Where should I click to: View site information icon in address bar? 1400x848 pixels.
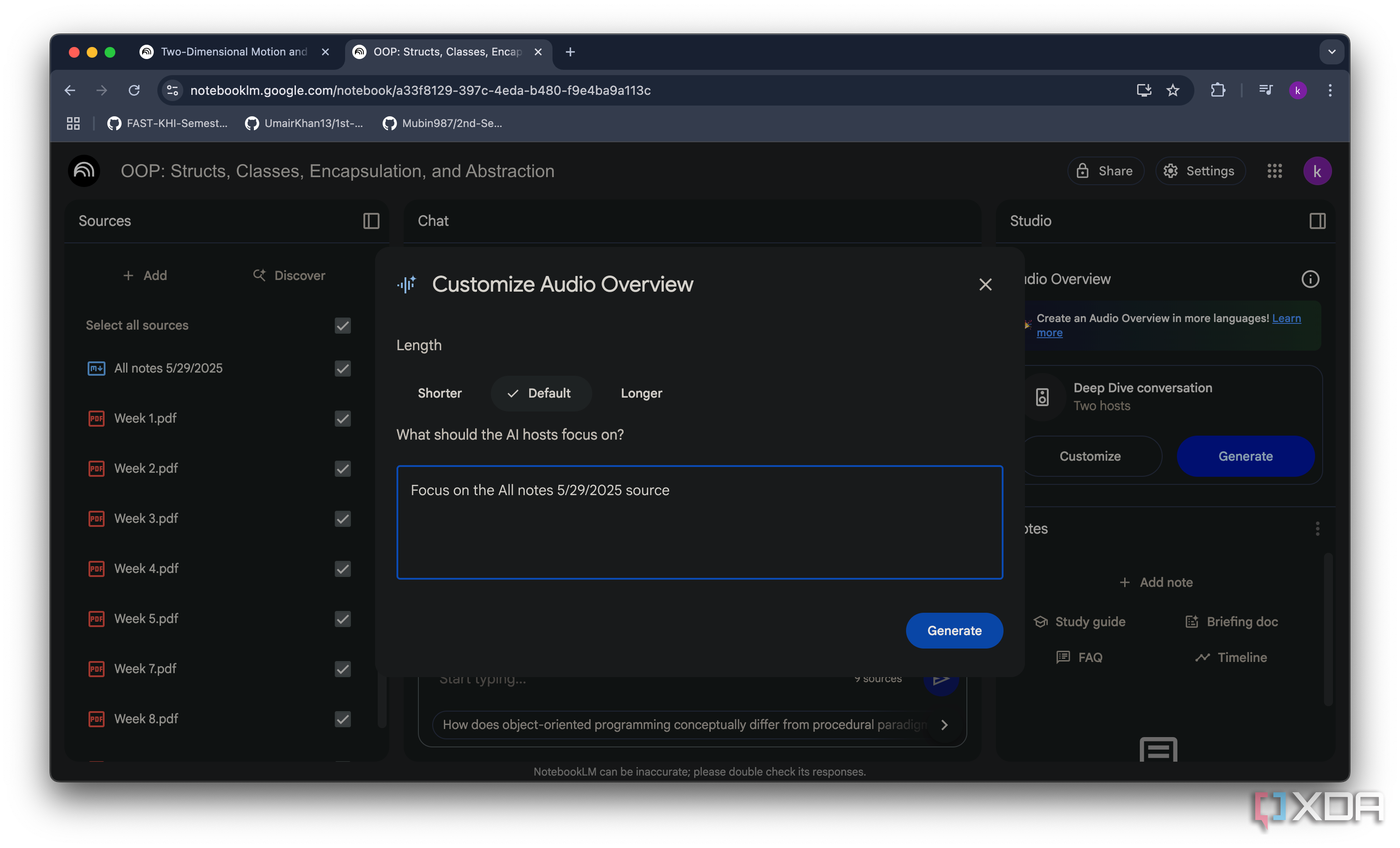click(x=172, y=90)
